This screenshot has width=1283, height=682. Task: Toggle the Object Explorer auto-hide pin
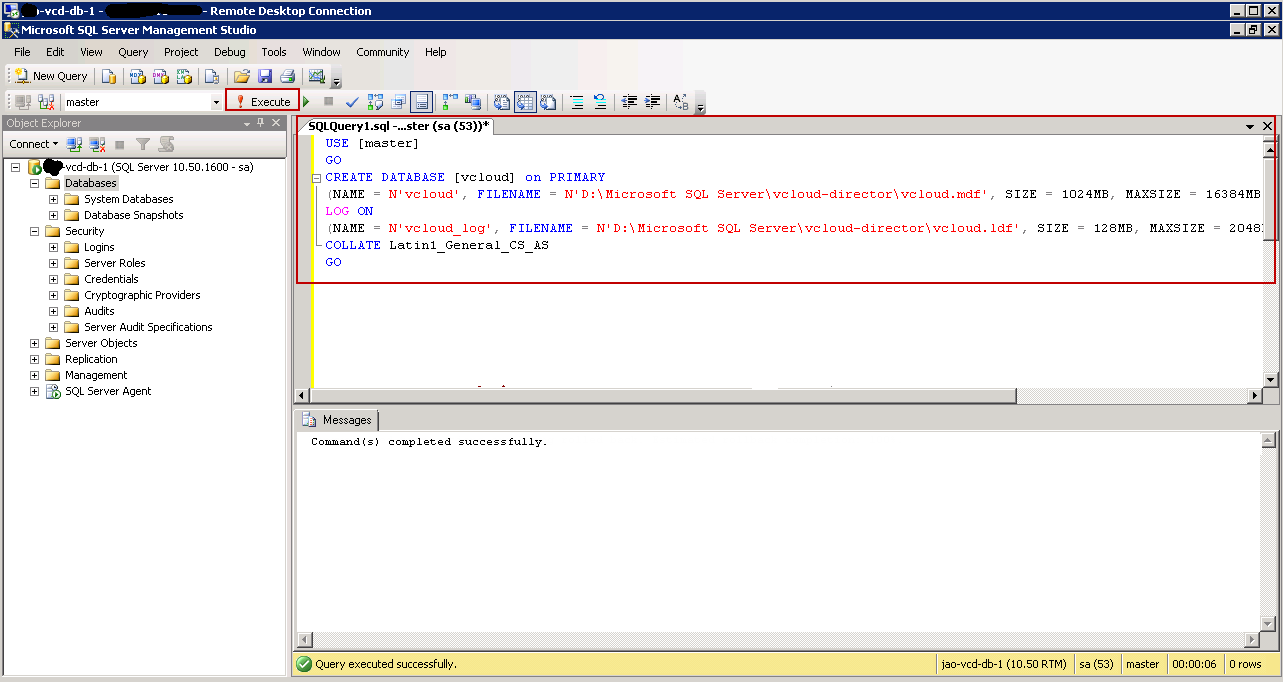click(x=259, y=122)
